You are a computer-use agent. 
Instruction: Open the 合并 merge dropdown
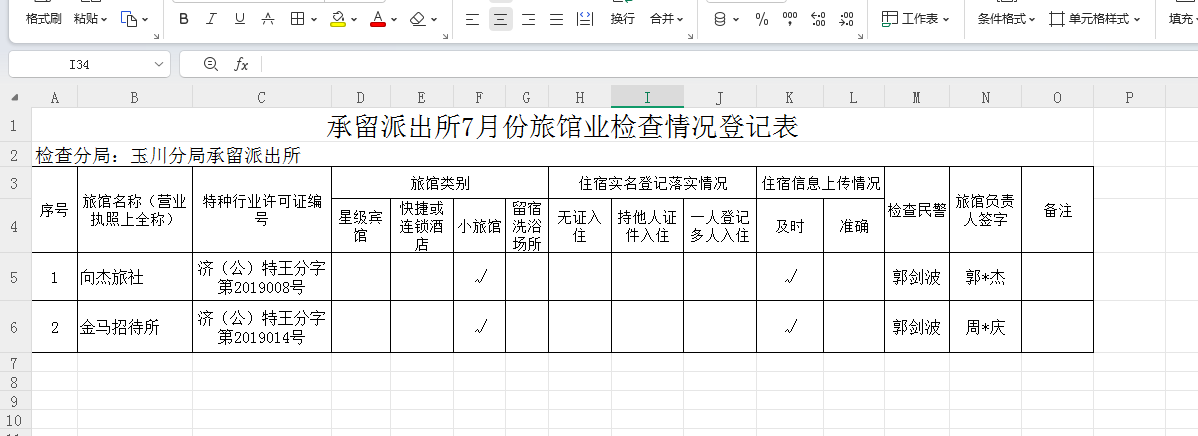tap(667, 19)
